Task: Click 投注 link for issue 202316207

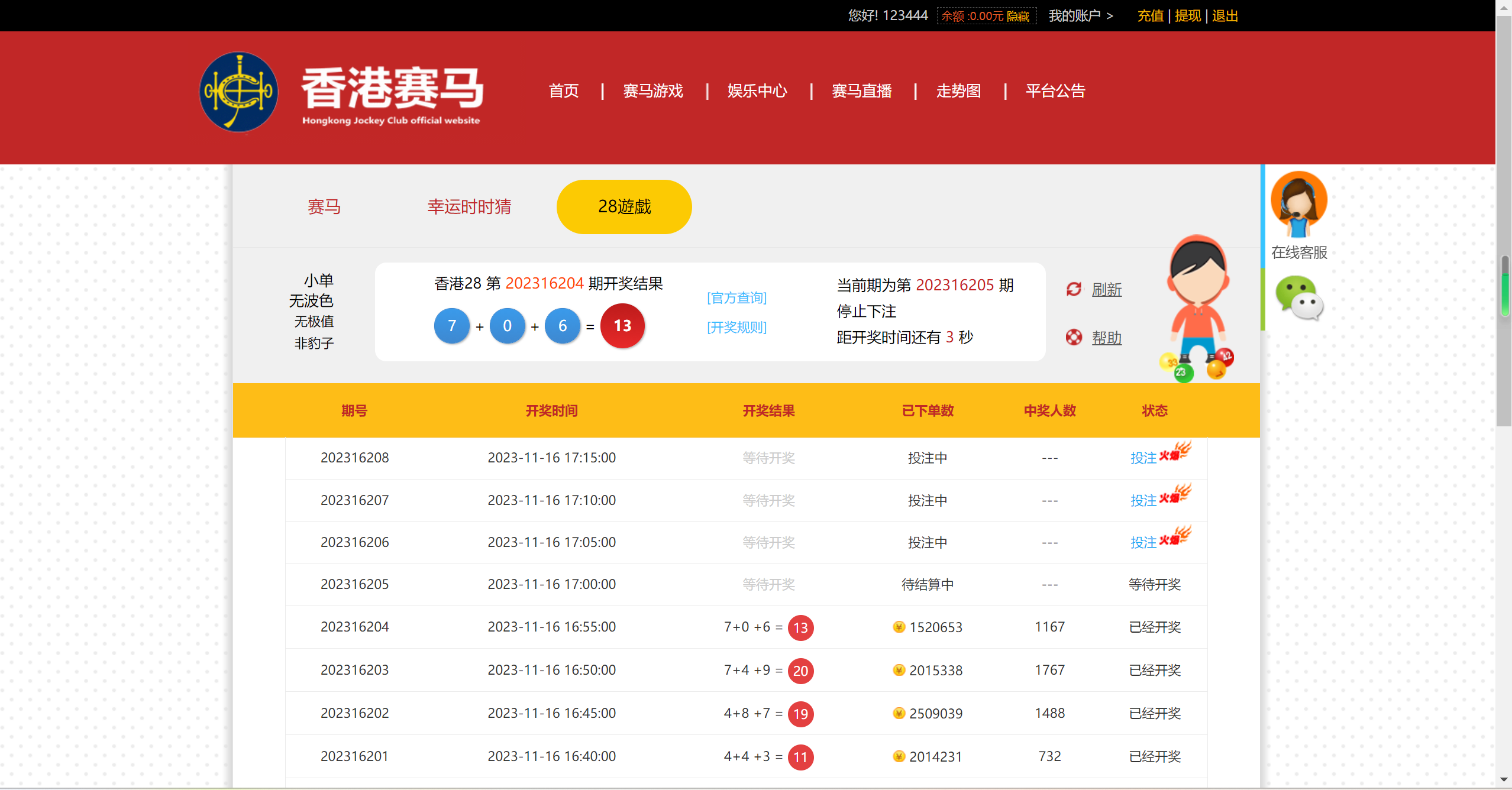Action: pyautogui.click(x=1143, y=501)
